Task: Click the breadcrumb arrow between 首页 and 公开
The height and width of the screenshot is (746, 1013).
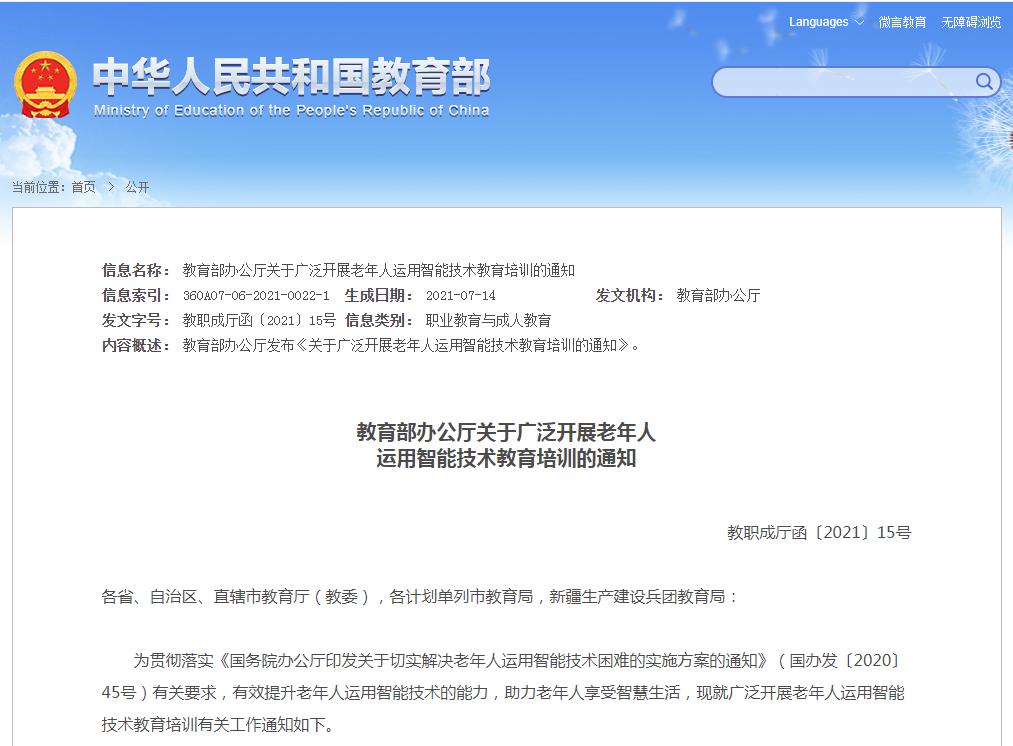Action: click(x=111, y=187)
